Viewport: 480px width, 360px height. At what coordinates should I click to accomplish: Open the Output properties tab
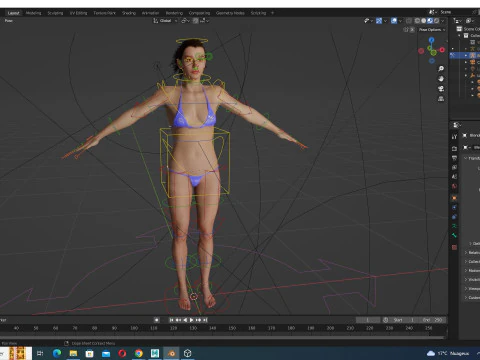pyautogui.click(x=454, y=158)
